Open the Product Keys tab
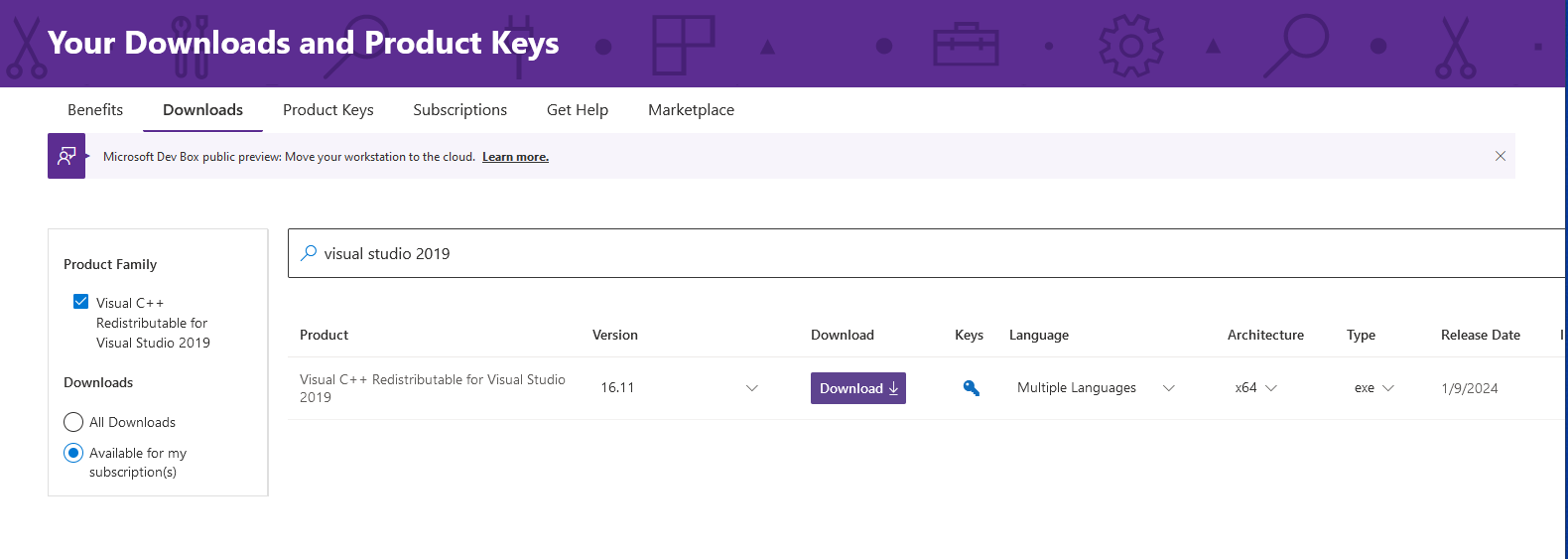1568x559 pixels. [x=328, y=110]
